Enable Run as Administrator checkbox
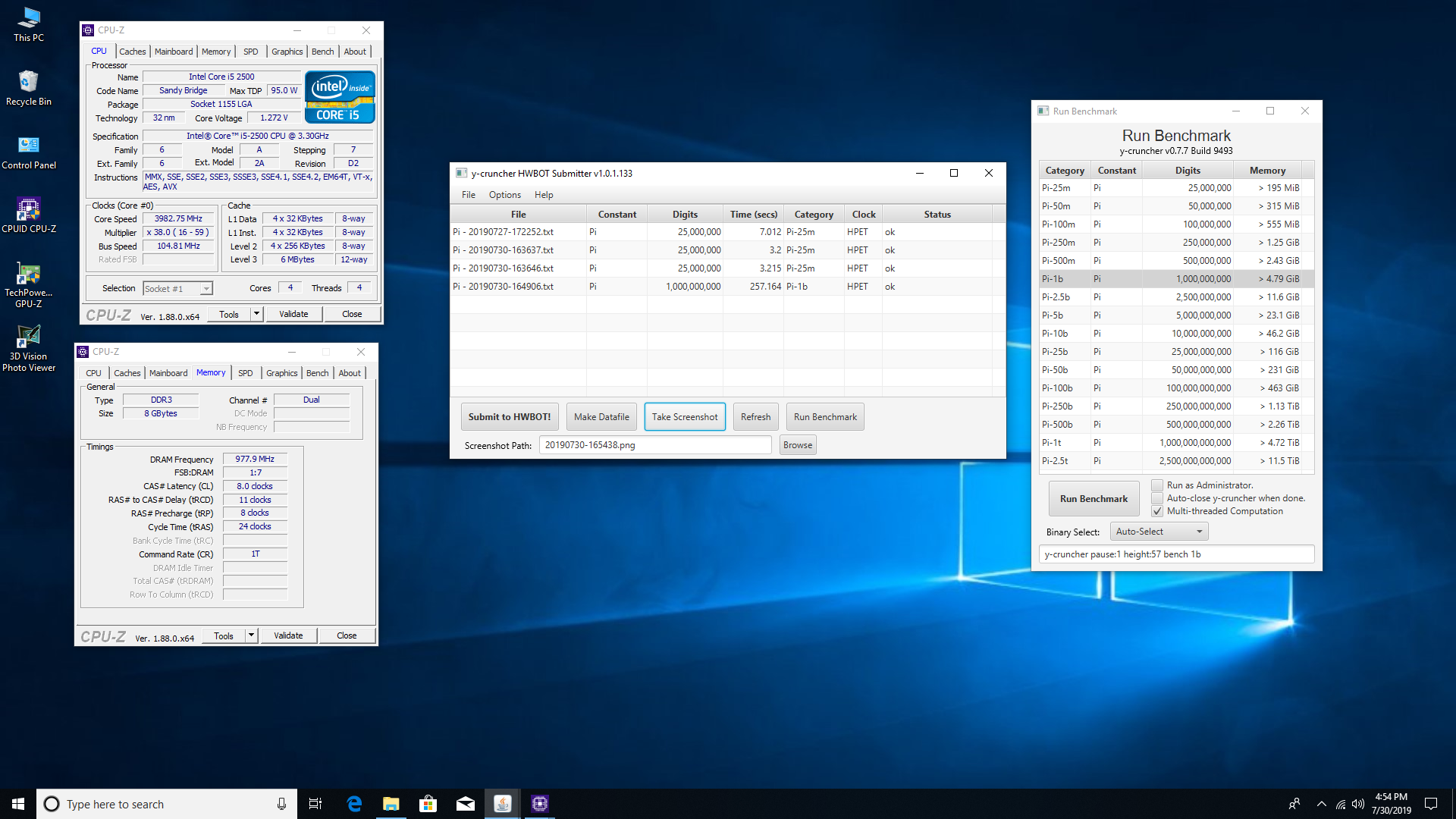The width and height of the screenshot is (1456, 819). [x=1157, y=485]
